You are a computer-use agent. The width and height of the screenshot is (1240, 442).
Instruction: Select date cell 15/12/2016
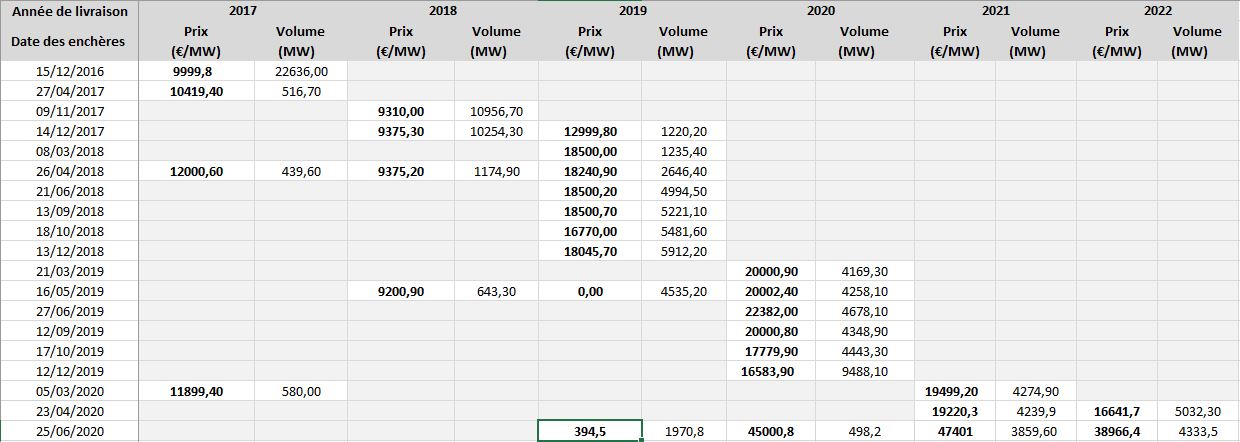(69, 71)
